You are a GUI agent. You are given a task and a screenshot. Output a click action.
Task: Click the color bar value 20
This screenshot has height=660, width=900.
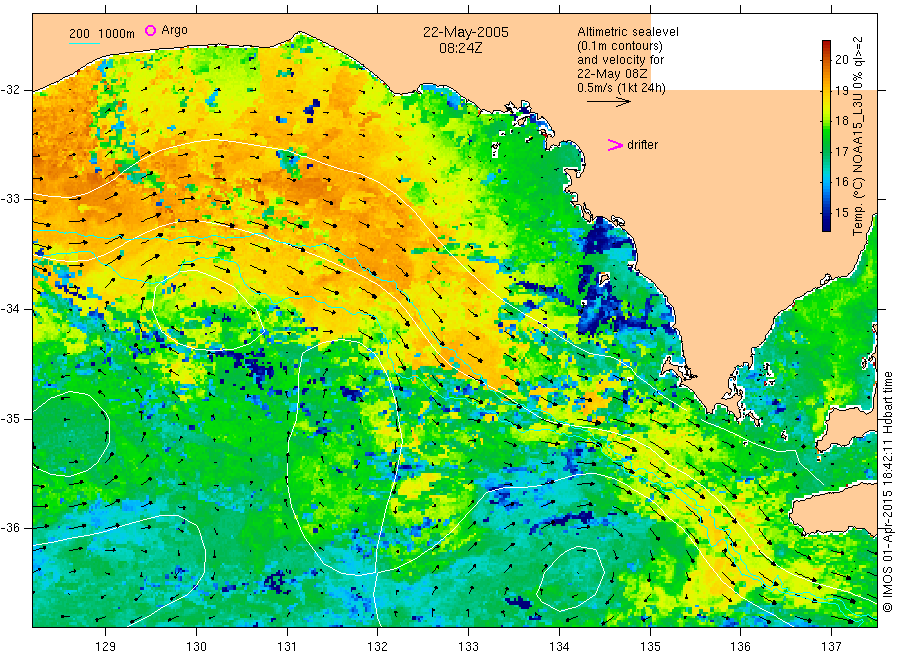coord(841,59)
